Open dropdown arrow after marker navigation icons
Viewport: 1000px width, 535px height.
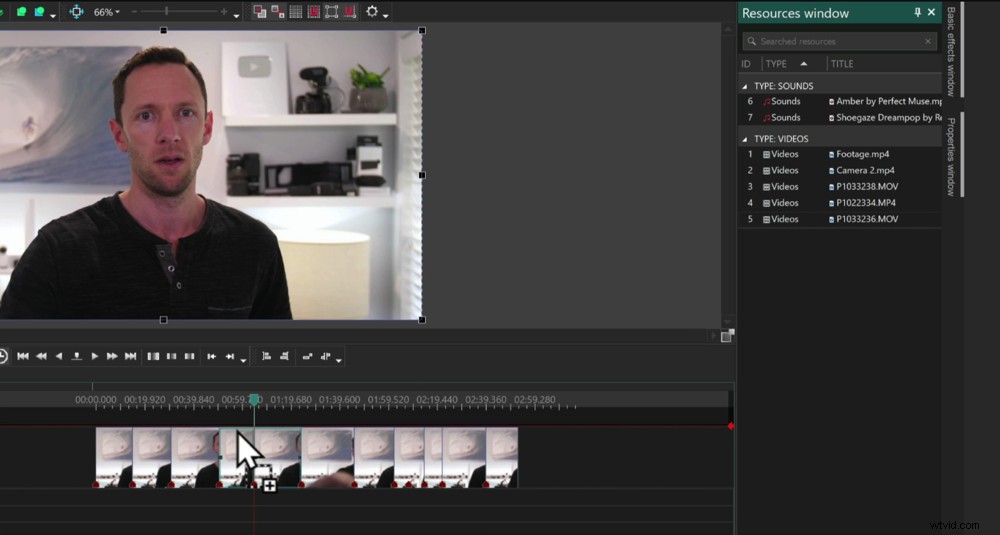click(x=244, y=361)
